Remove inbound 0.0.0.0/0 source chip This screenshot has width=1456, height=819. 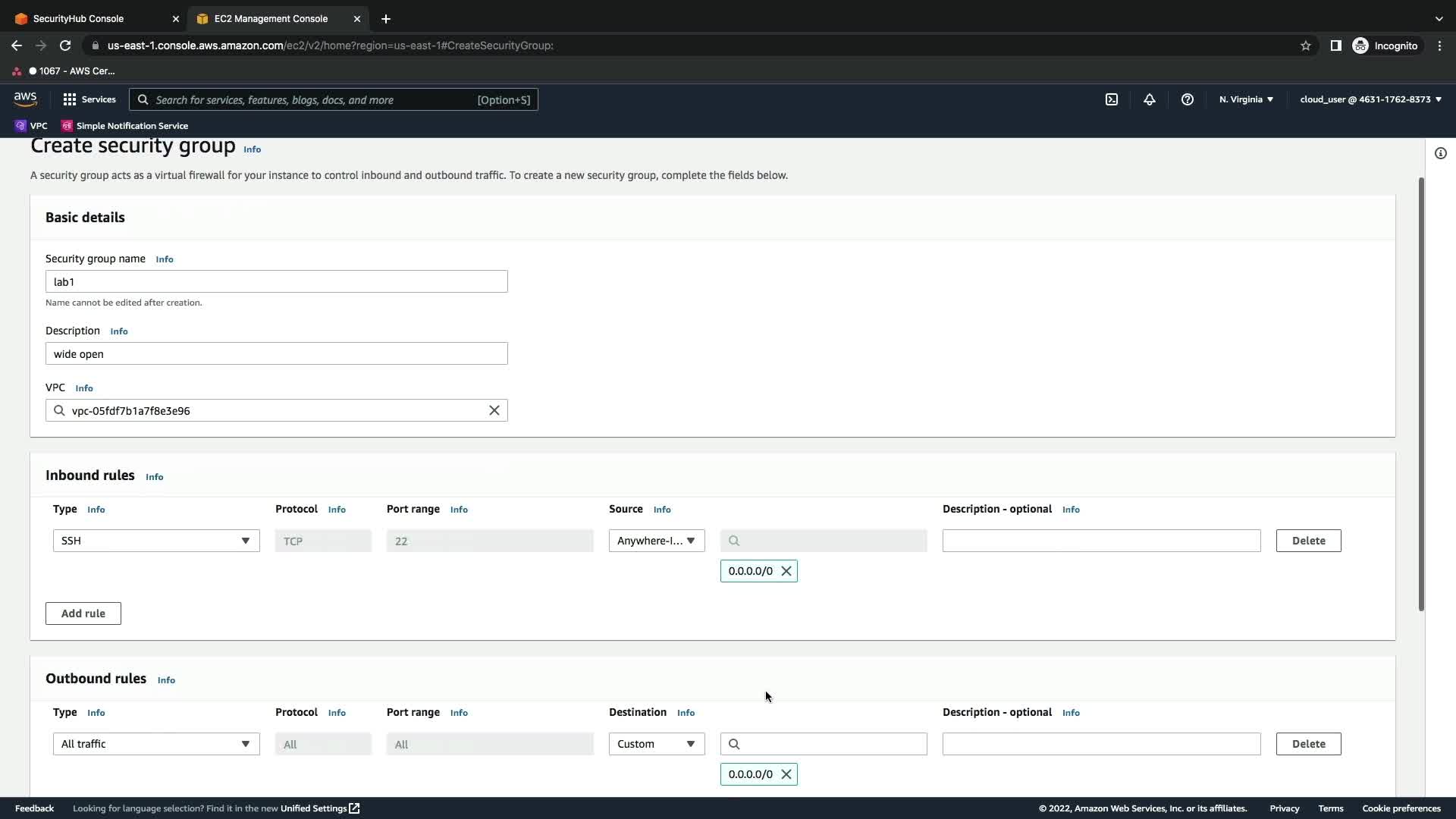point(786,571)
